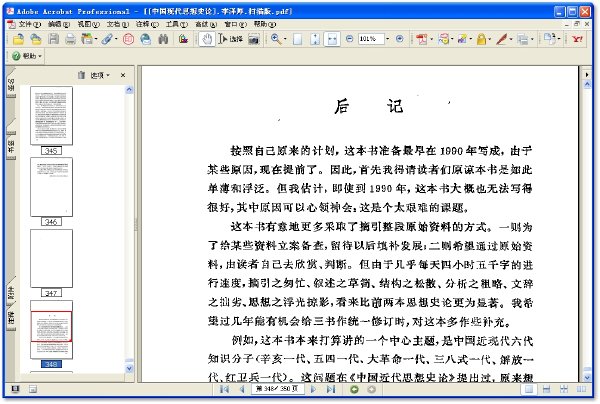Switch to Actual Size page view
This screenshot has width=600, height=404.
tap(297, 39)
